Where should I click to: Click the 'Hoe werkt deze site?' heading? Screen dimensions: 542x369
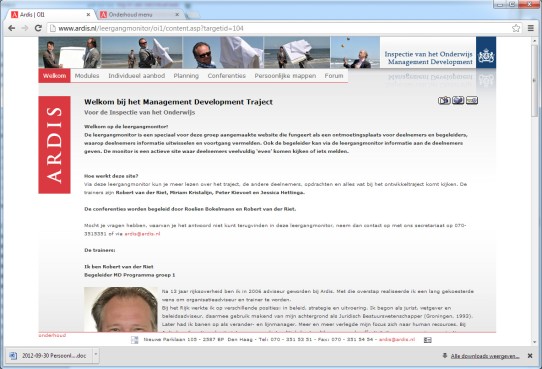111,176
